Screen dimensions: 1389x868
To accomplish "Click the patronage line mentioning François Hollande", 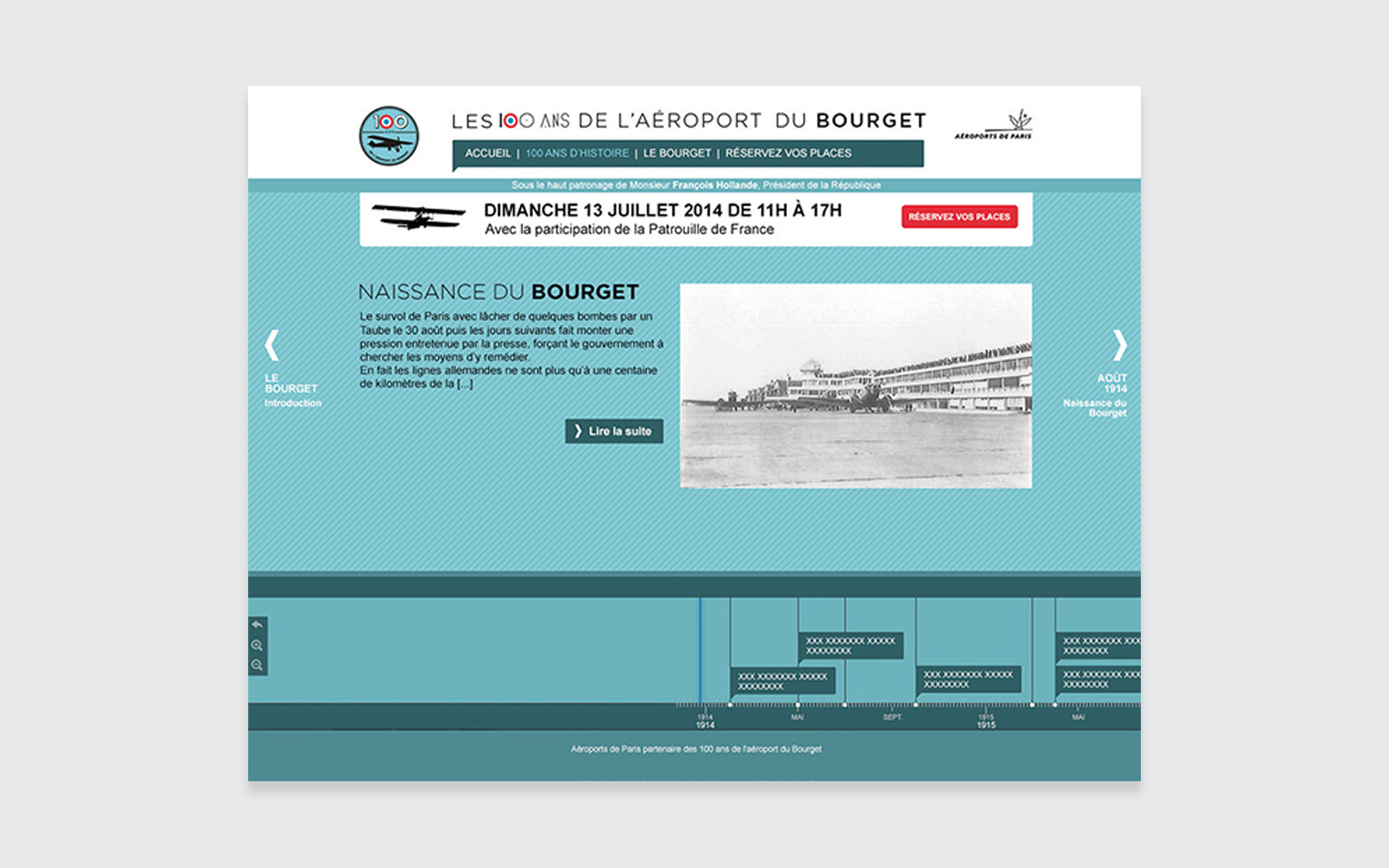I will tap(696, 185).
